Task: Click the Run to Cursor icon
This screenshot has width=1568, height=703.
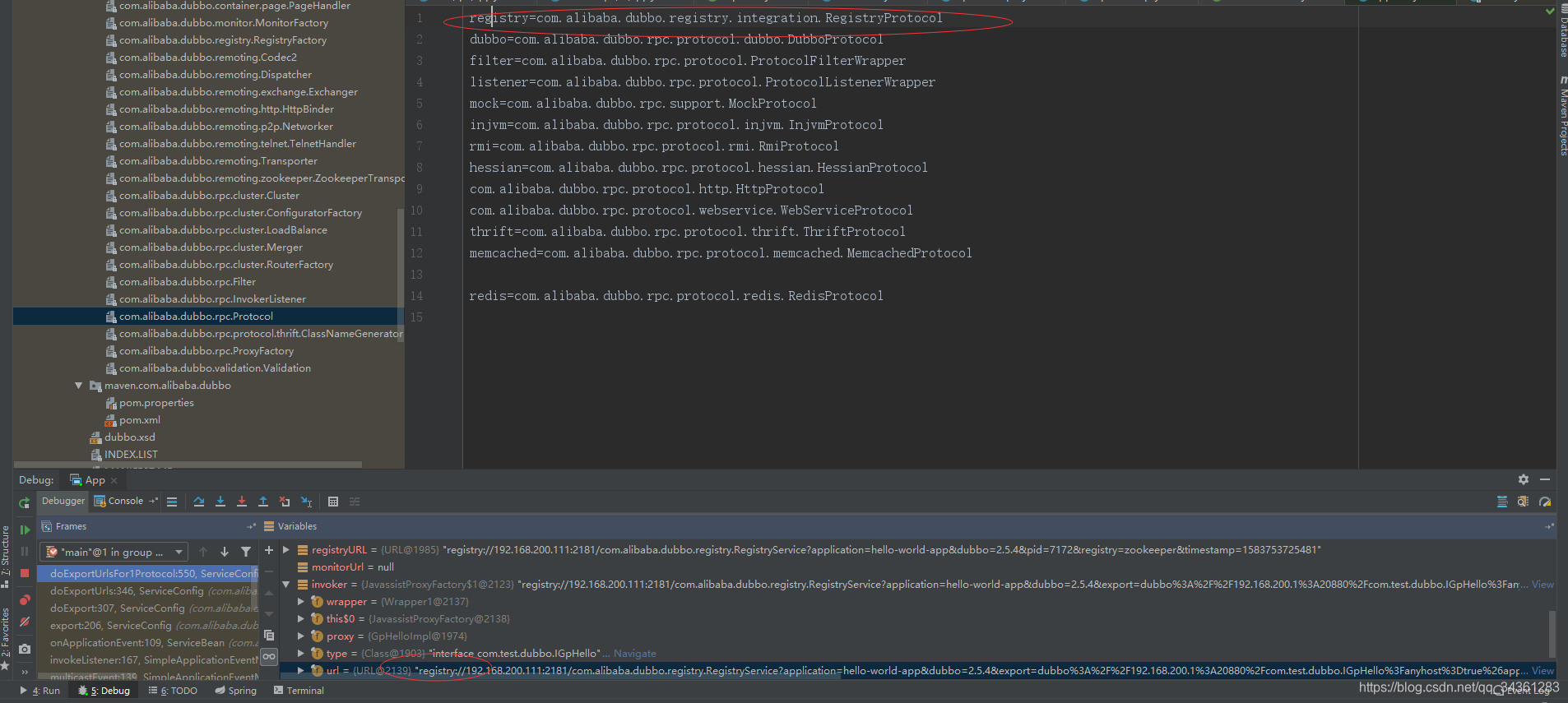Action: [306, 502]
